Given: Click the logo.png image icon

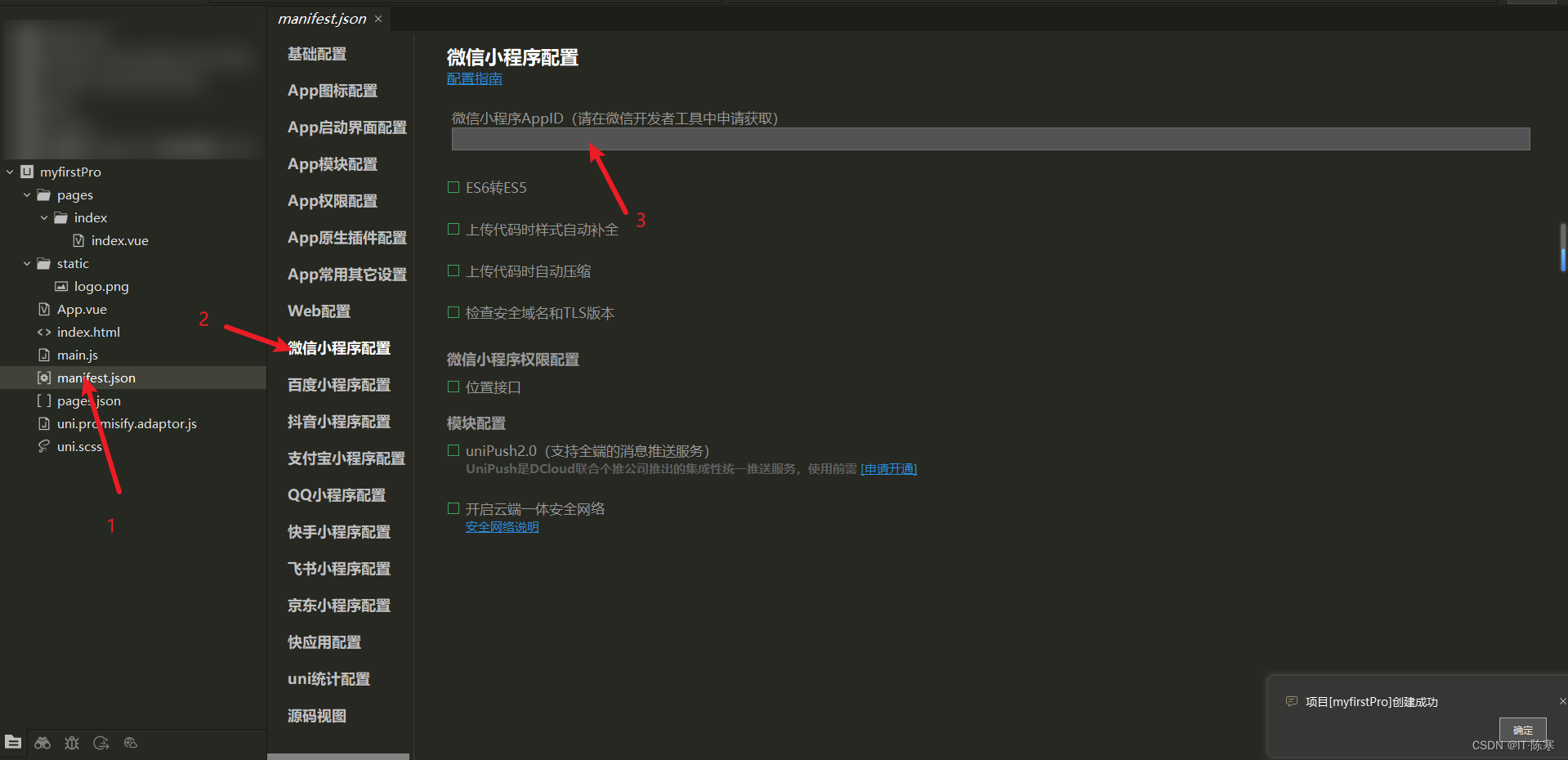Looking at the screenshot, I should click(x=61, y=286).
